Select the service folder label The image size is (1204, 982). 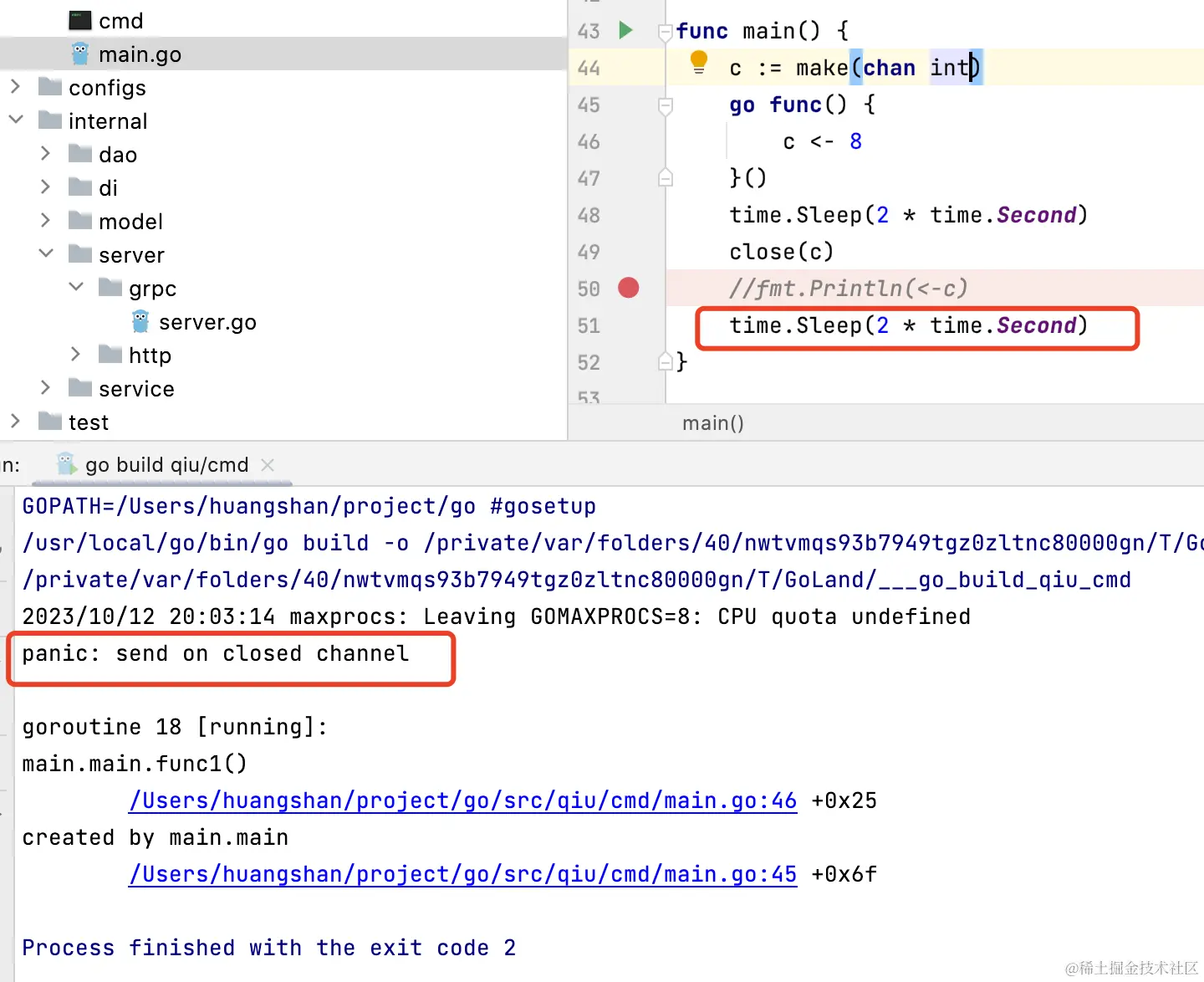click(136, 389)
